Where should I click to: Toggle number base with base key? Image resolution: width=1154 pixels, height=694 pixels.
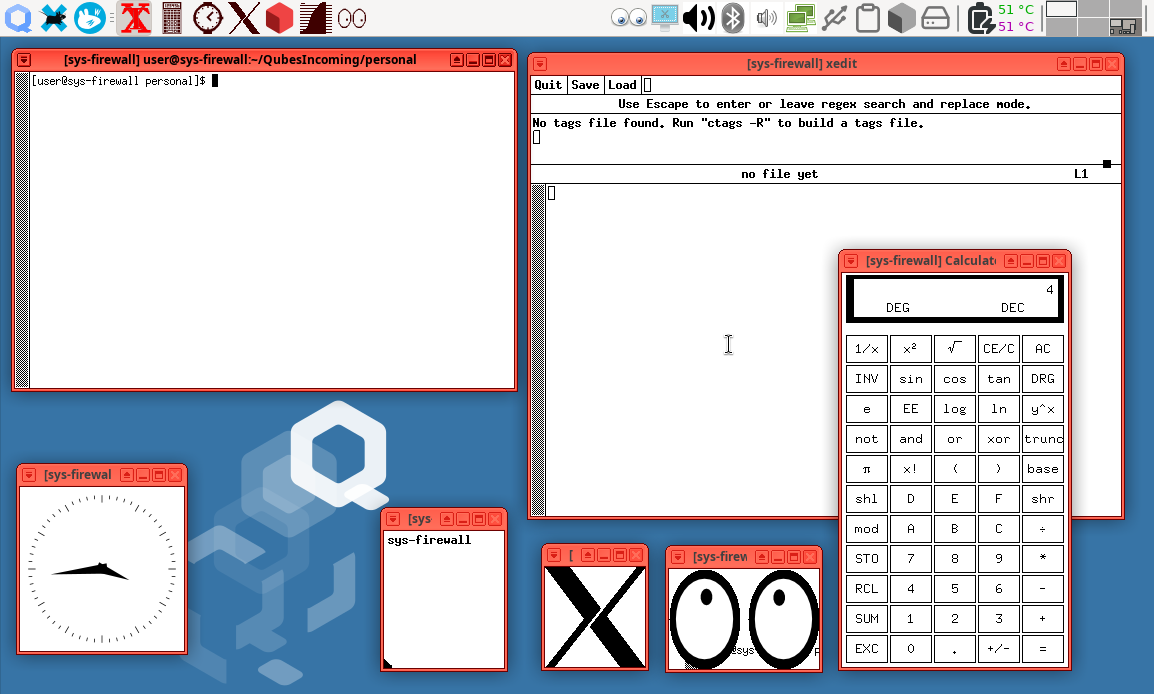pyautogui.click(x=1043, y=469)
